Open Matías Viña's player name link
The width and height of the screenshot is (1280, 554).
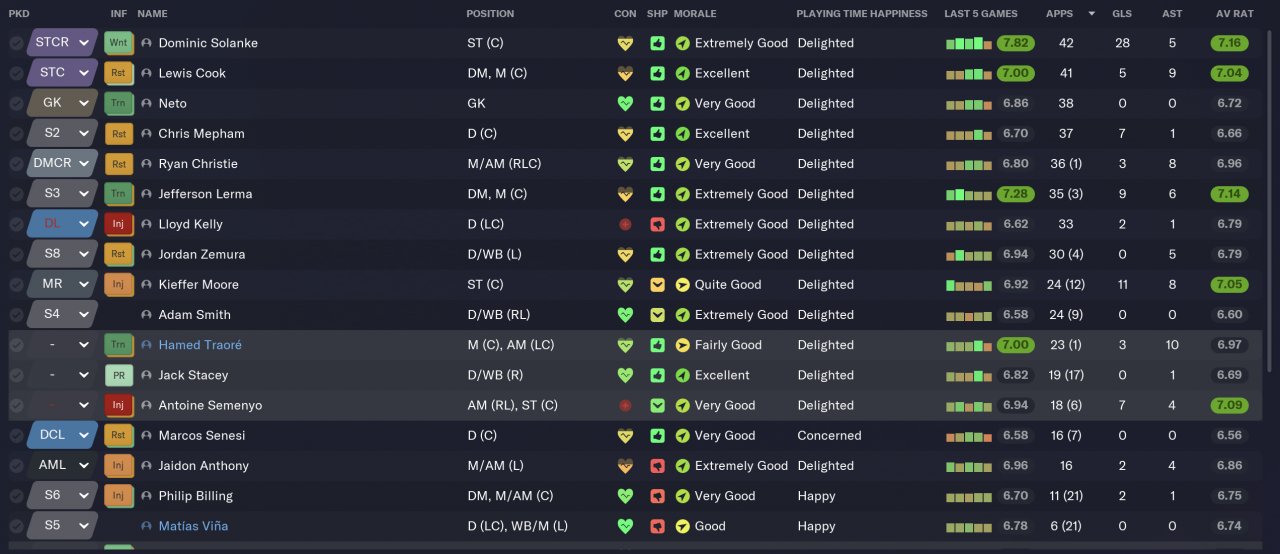(x=193, y=526)
